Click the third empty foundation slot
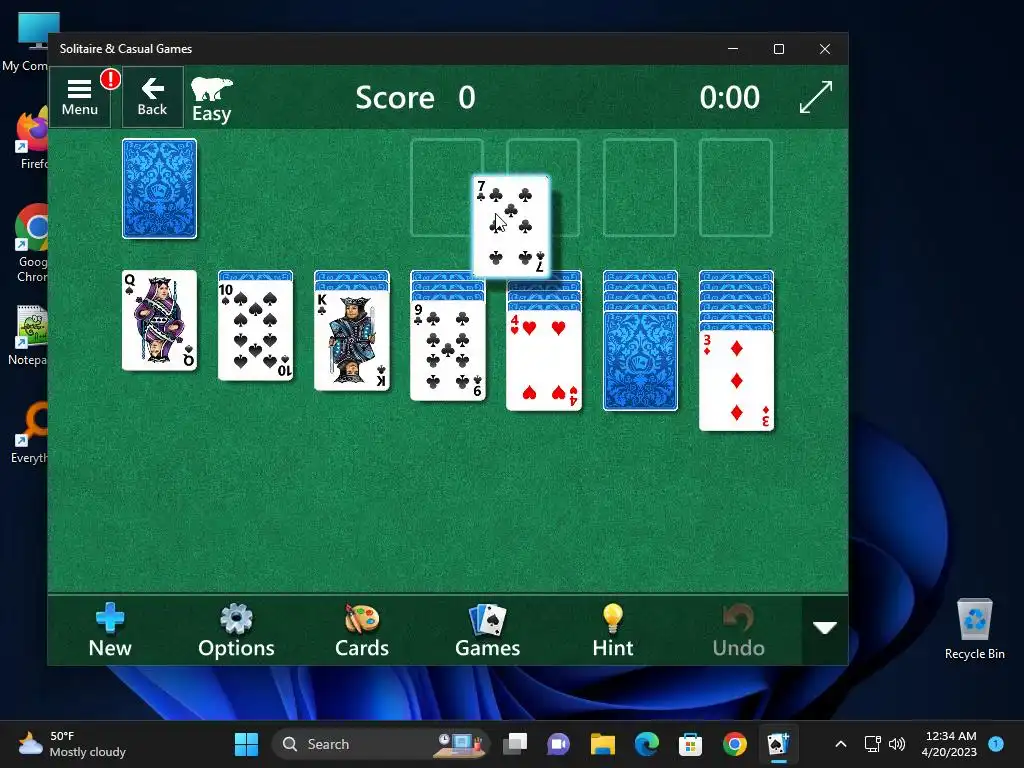 (639, 188)
